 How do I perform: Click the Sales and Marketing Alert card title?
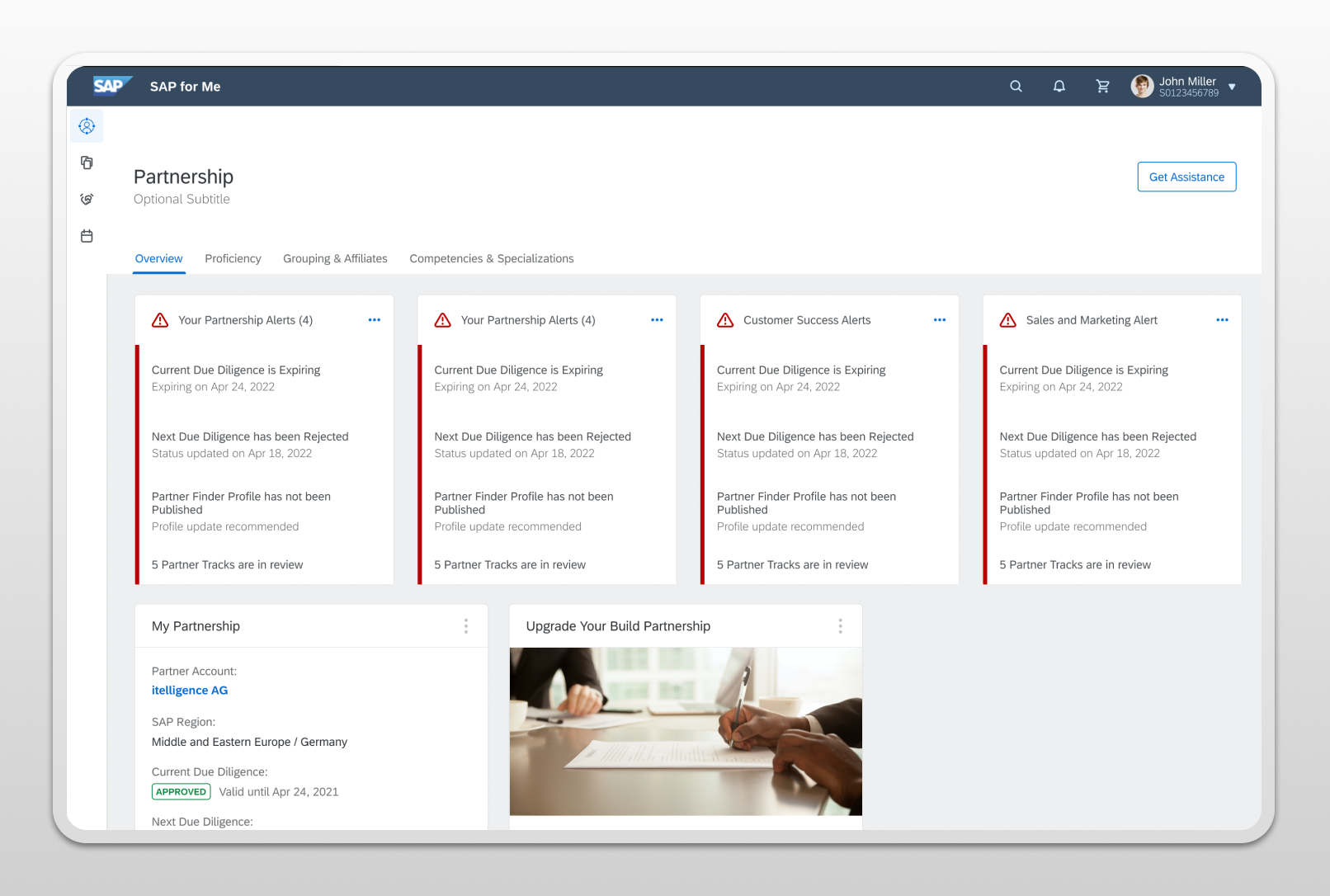coord(1092,320)
